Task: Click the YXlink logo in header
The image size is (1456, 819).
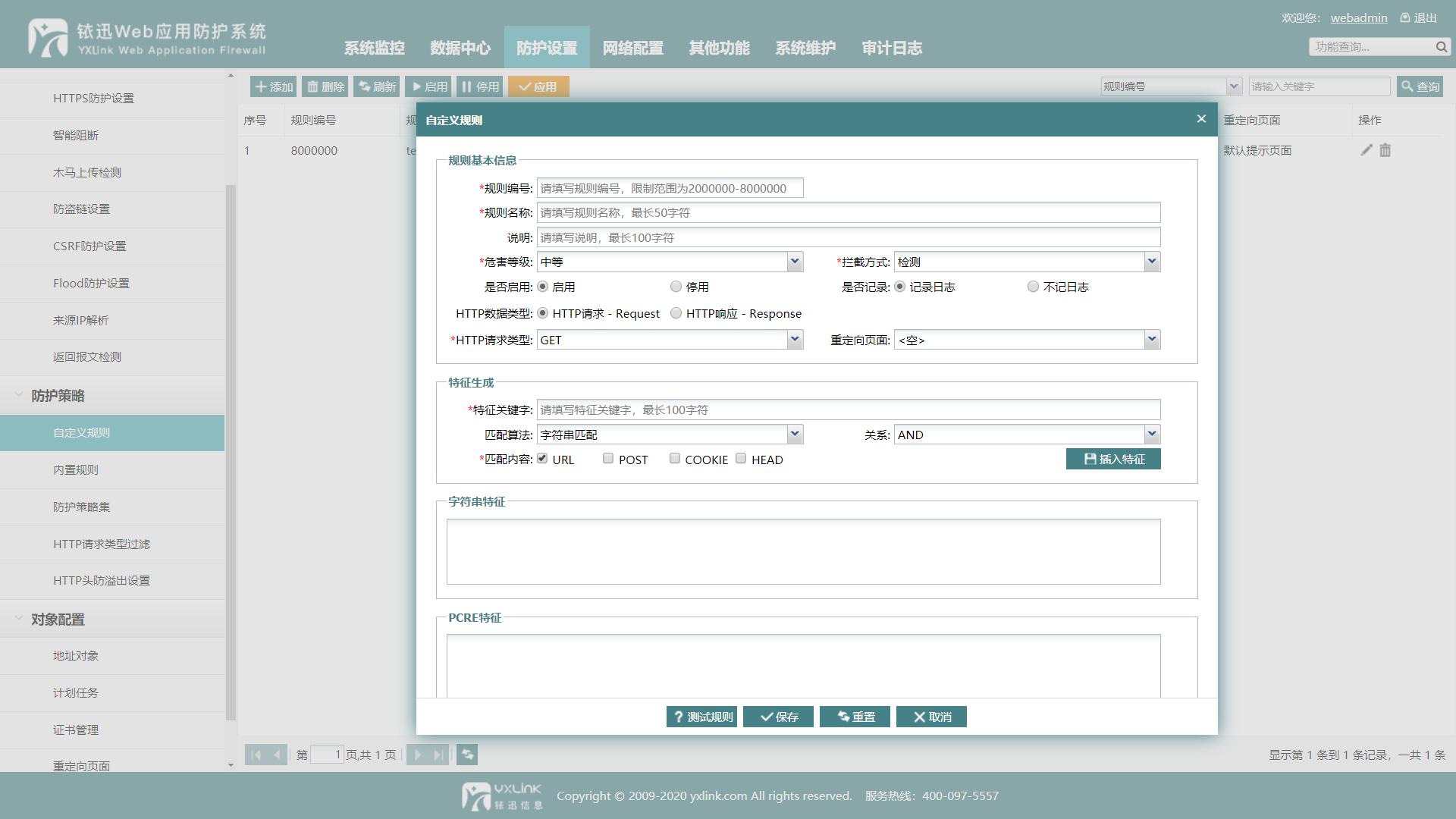Action: [147, 38]
